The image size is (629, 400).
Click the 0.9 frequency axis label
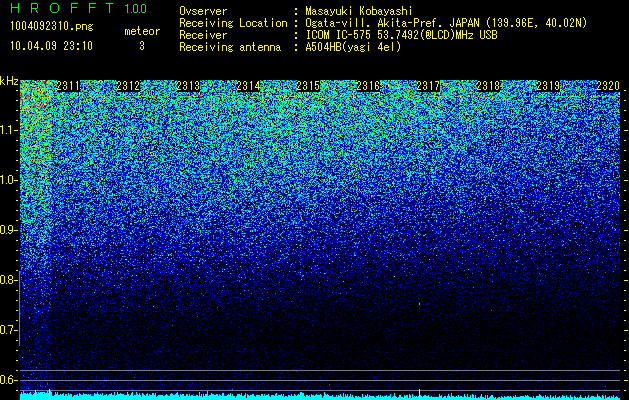(x=8, y=230)
